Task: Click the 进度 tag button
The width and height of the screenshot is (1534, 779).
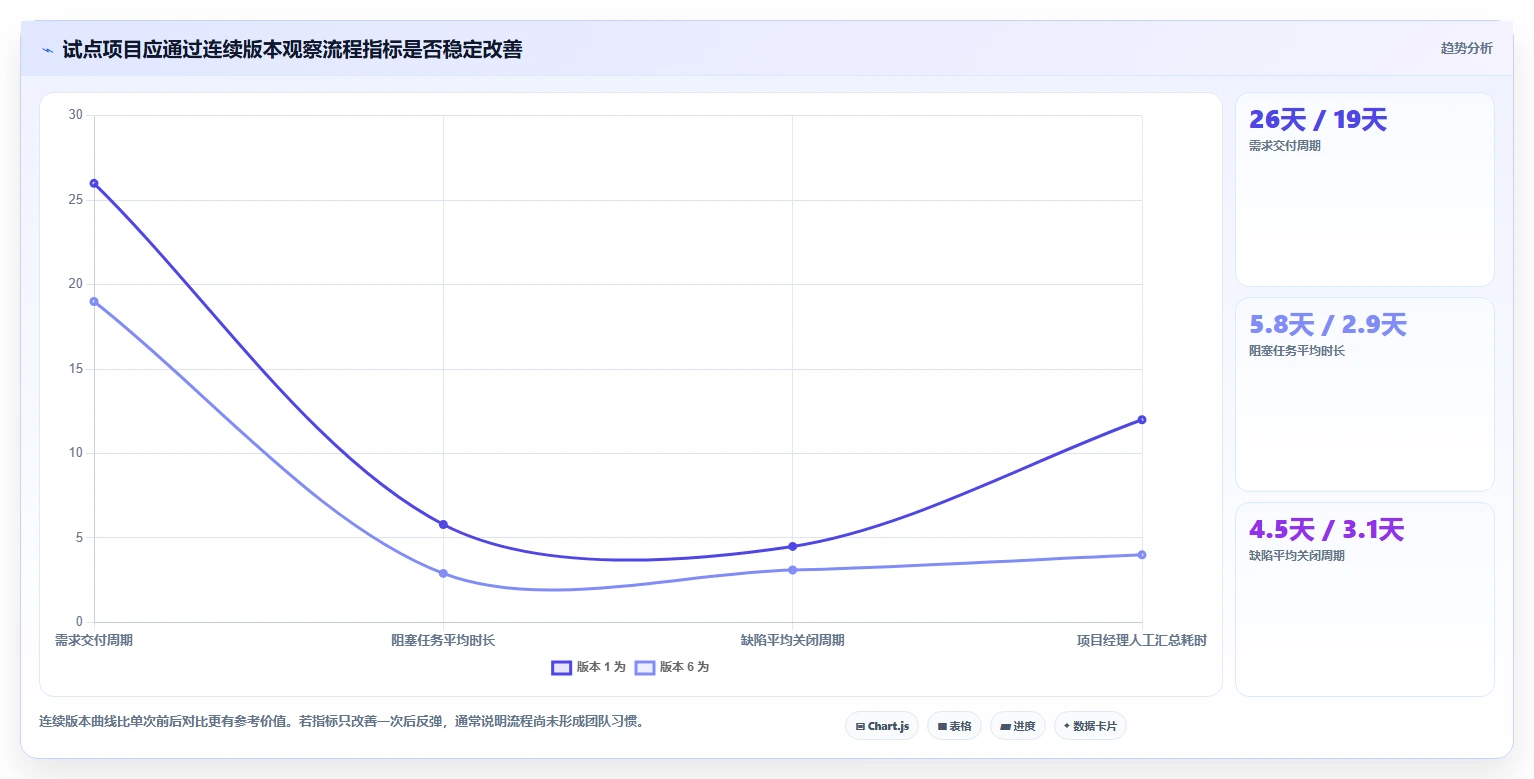Action: coord(1019,726)
